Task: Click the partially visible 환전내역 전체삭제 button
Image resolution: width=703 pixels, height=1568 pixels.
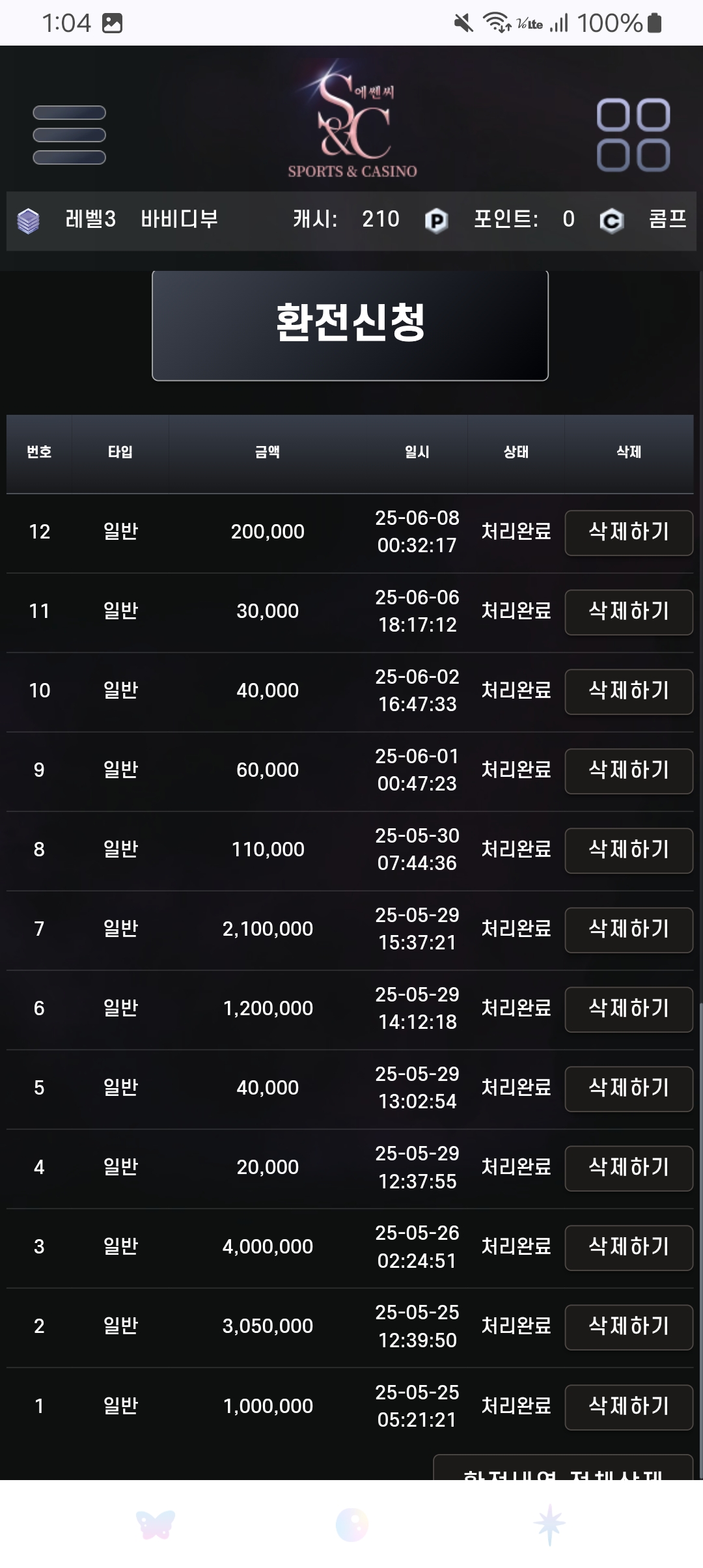Action: click(564, 1468)
